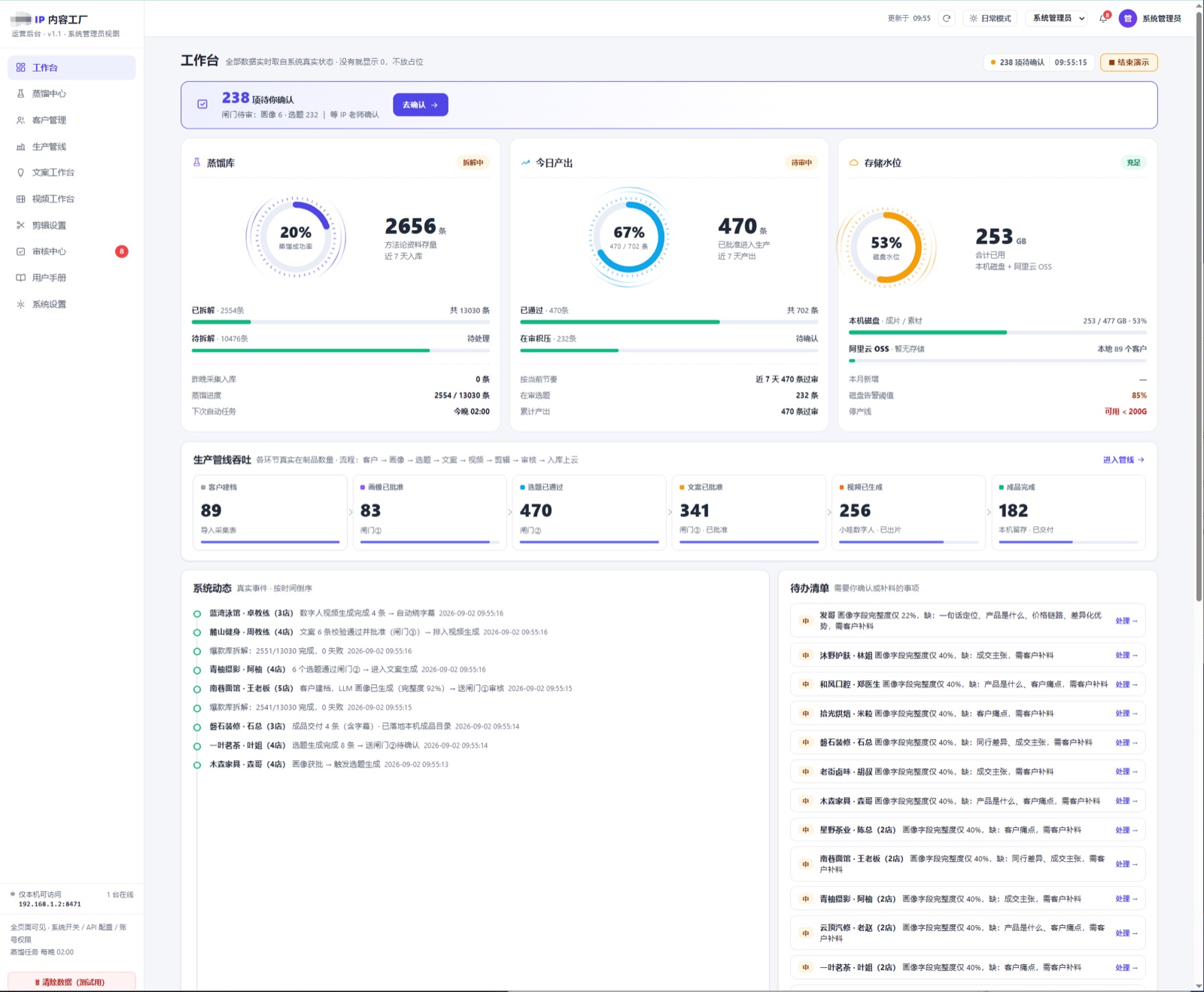Click the 清除数据 (测试用) button
1204x992 pixels.
tap(71, 981)
